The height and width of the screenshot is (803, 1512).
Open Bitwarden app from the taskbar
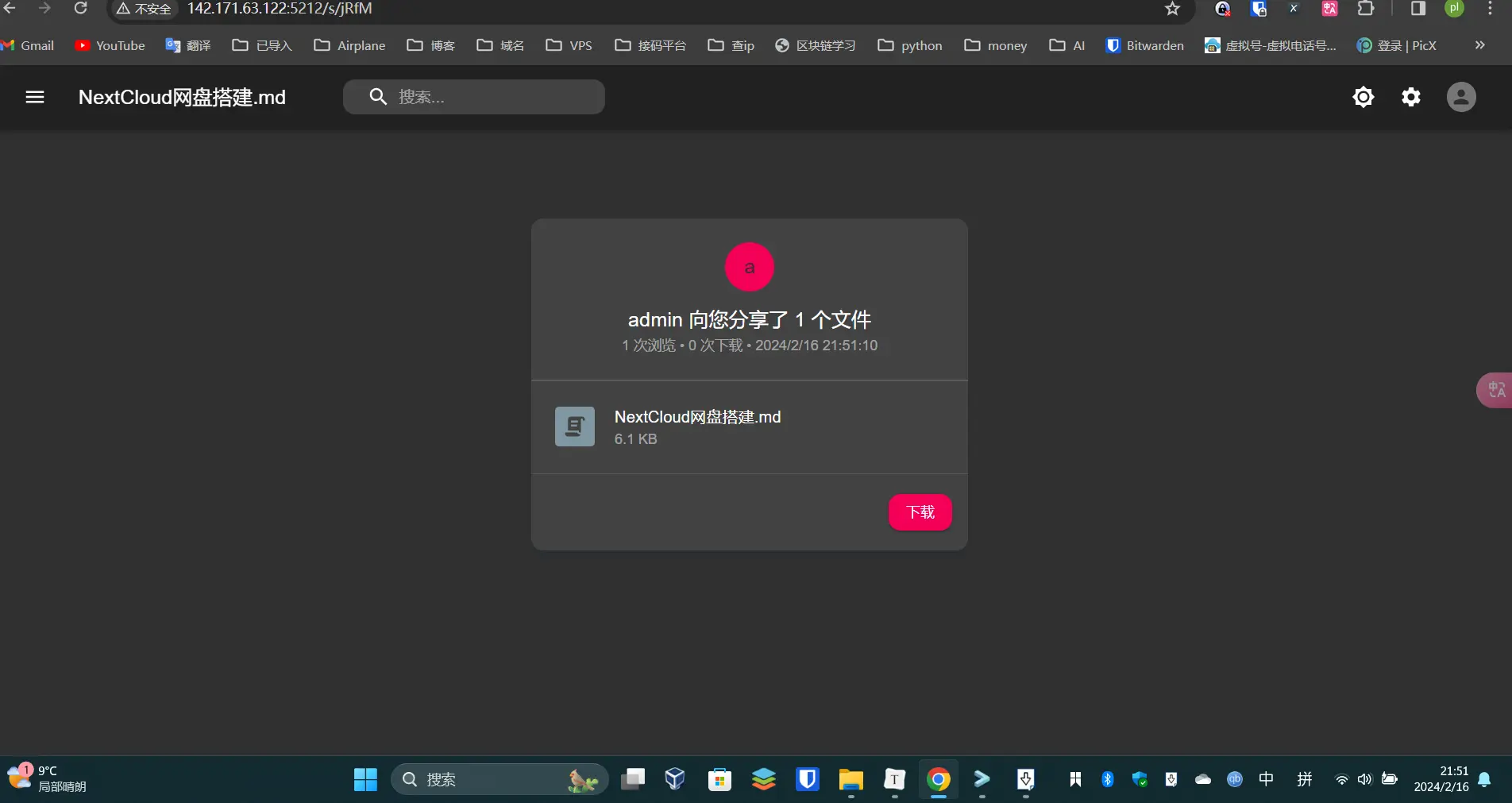click(x=808, y=779)
